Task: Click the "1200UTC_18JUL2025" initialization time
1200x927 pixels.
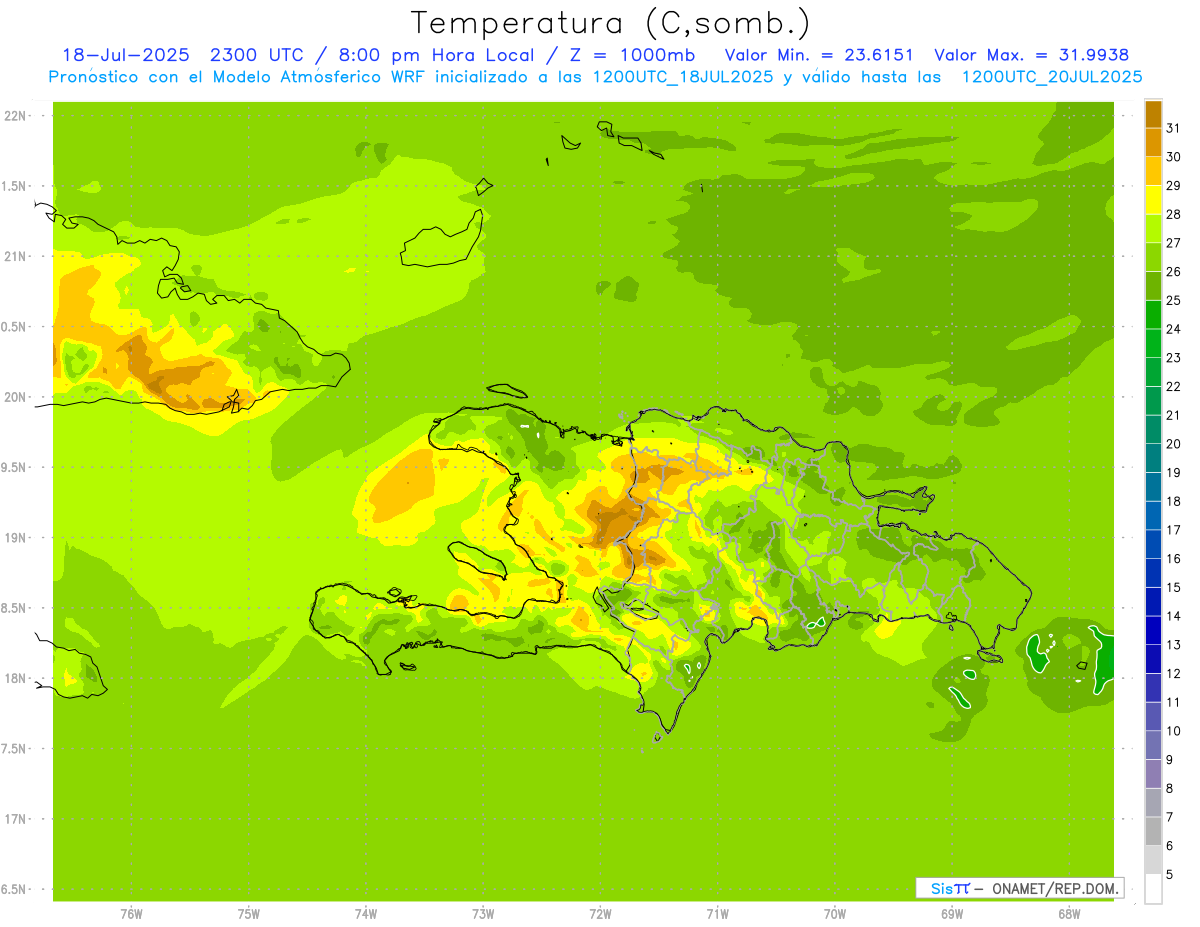Action: [683, 77]
